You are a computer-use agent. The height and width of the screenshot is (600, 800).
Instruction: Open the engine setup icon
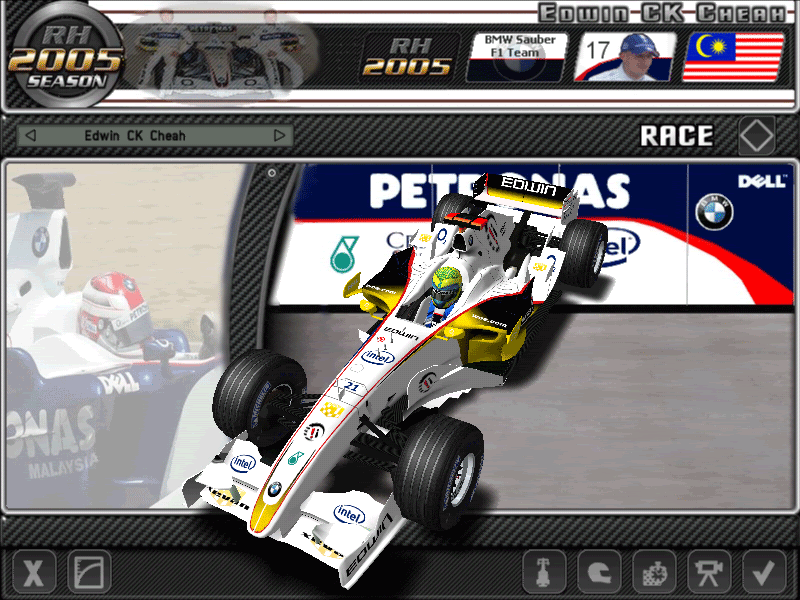click(653, 573)
